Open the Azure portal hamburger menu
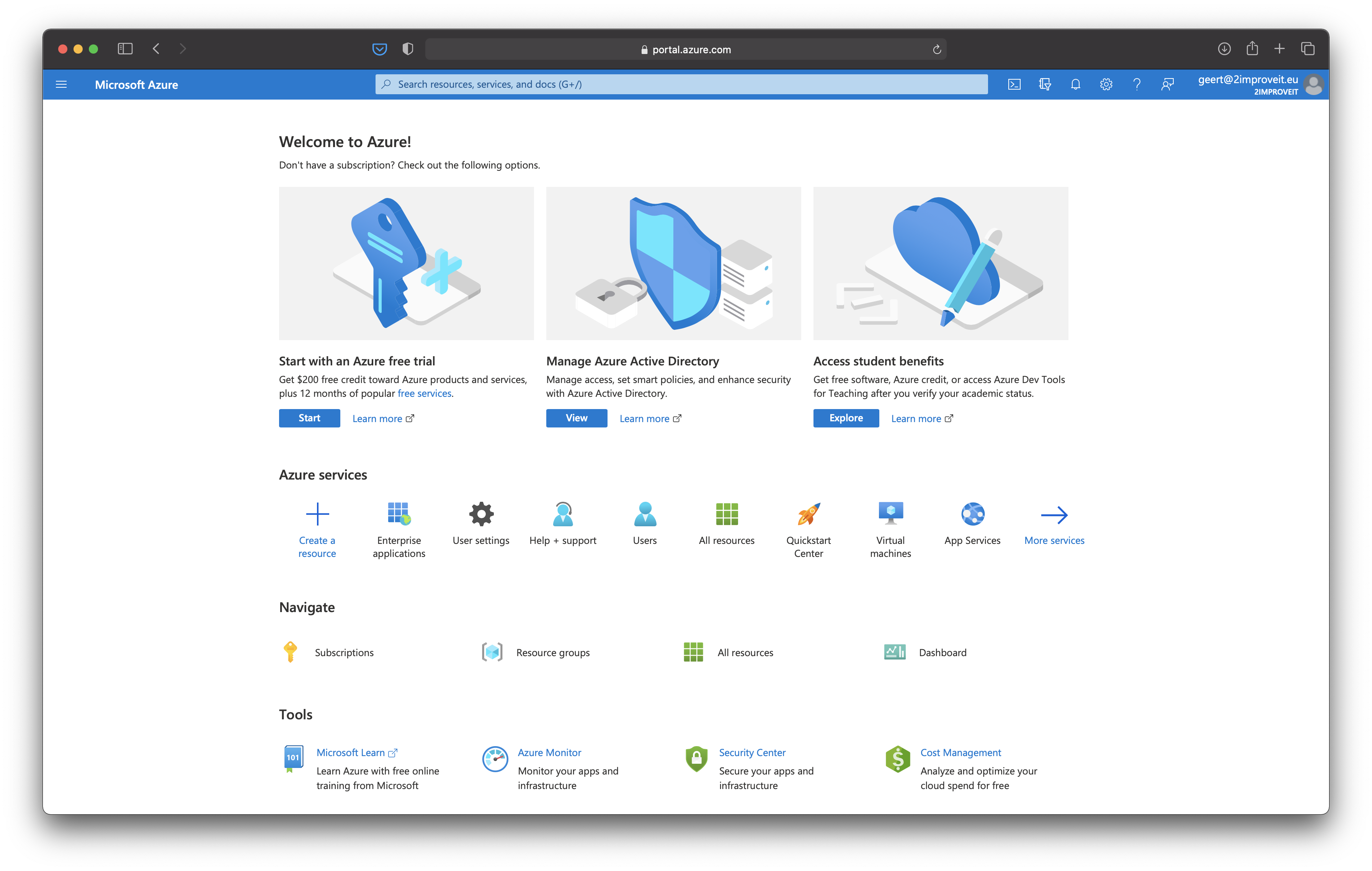This screenshot has width=1372, height=871. [62, 84]
